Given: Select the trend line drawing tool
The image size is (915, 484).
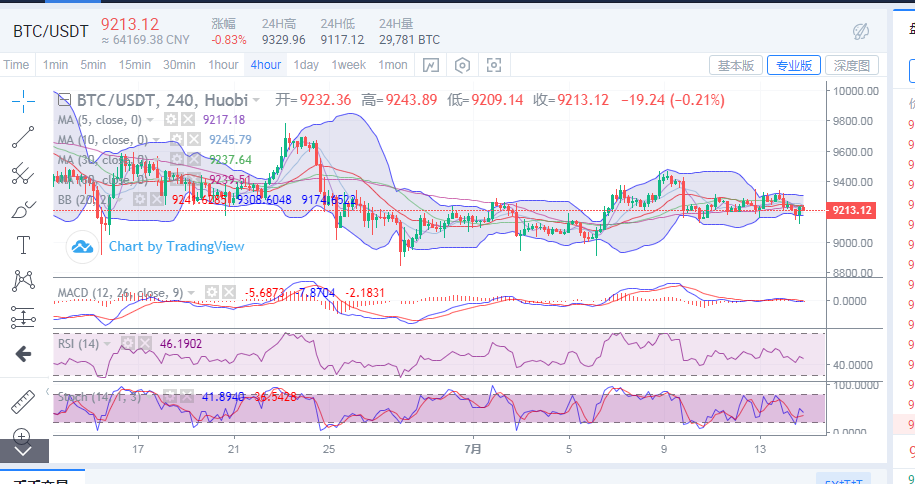Looking at the screenshot, I should [23, 137].
